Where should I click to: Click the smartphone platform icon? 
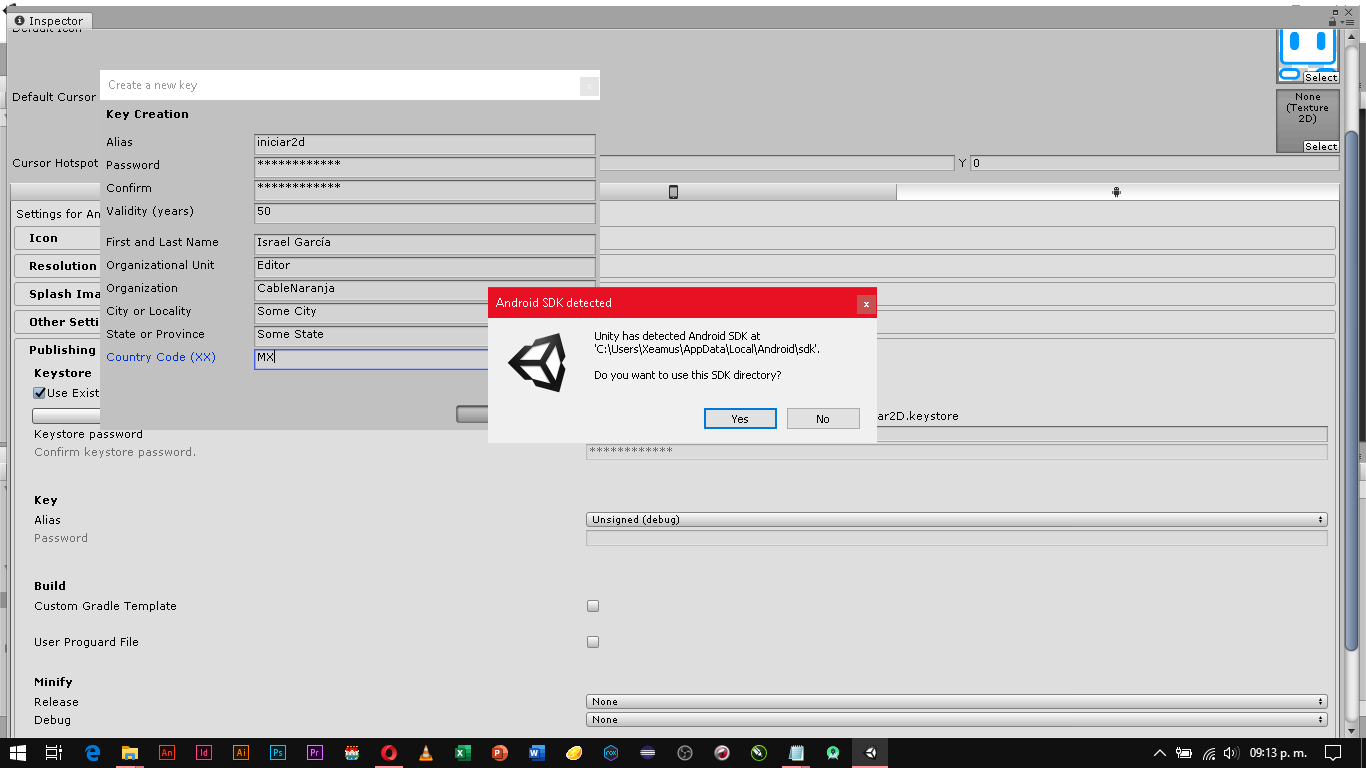673,191
